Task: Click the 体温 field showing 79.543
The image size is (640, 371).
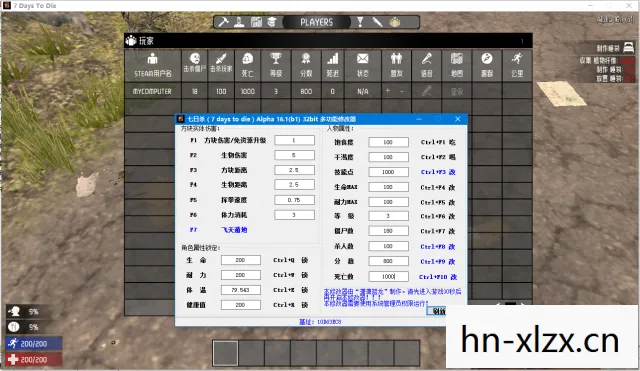Action: tap(240, 290)
